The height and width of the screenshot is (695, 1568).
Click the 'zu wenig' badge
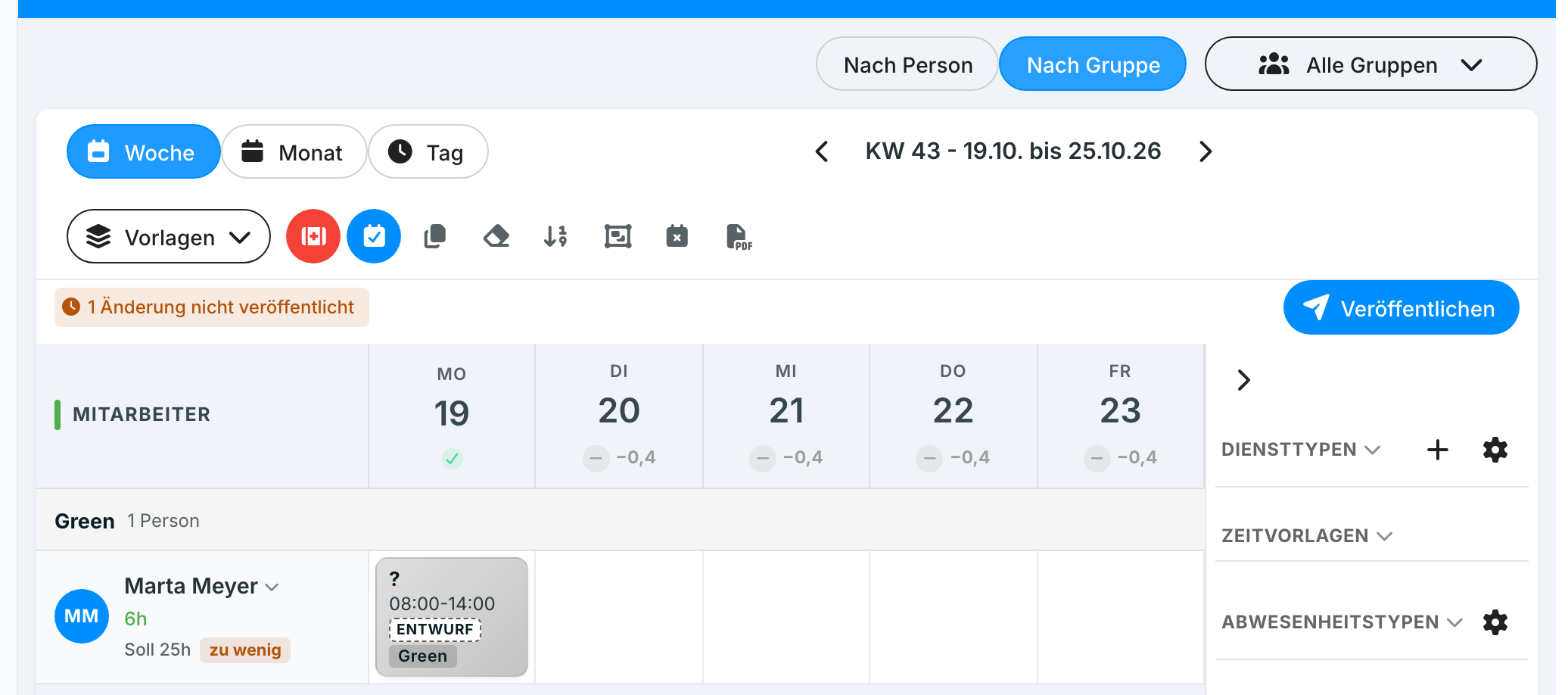pyautogui.click(x=245, y=650)
